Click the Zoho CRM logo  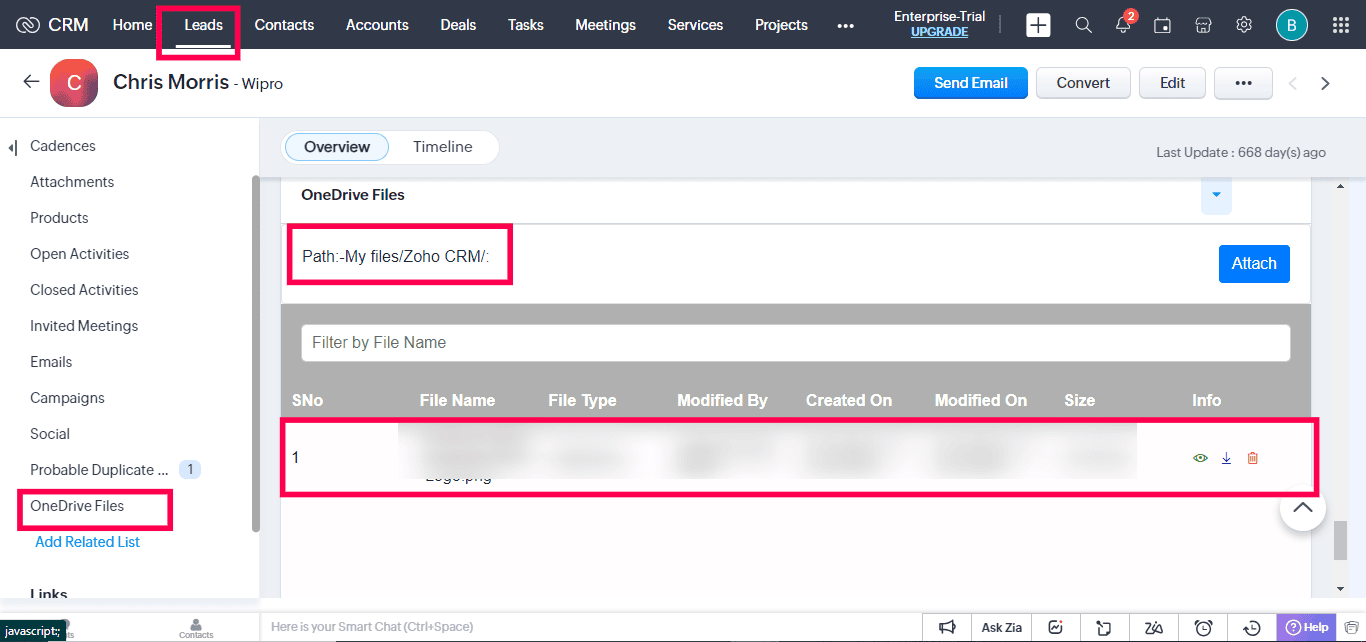52,25
